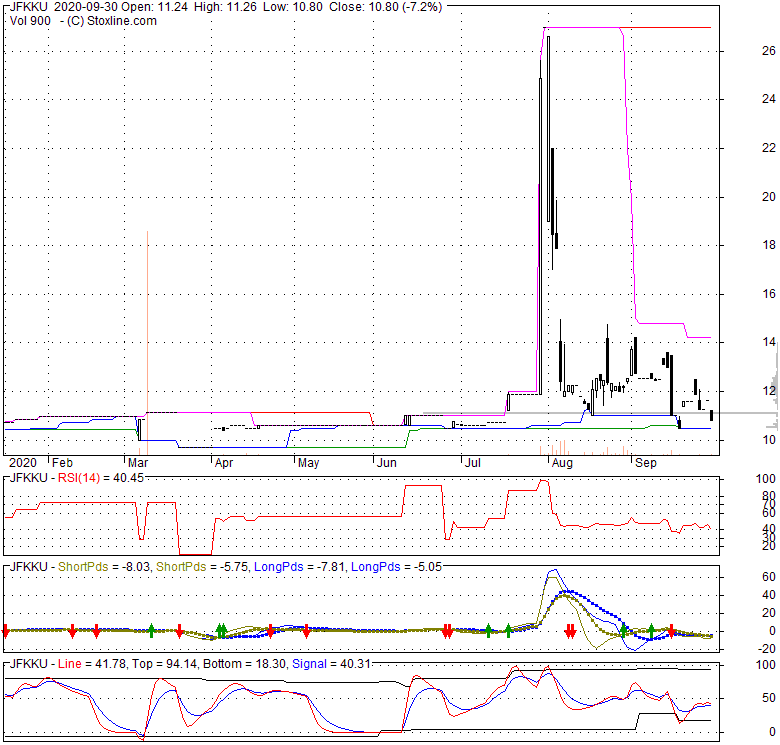780x745 pixels.
Task: Click the Sep month label
Action: (646, 463)
